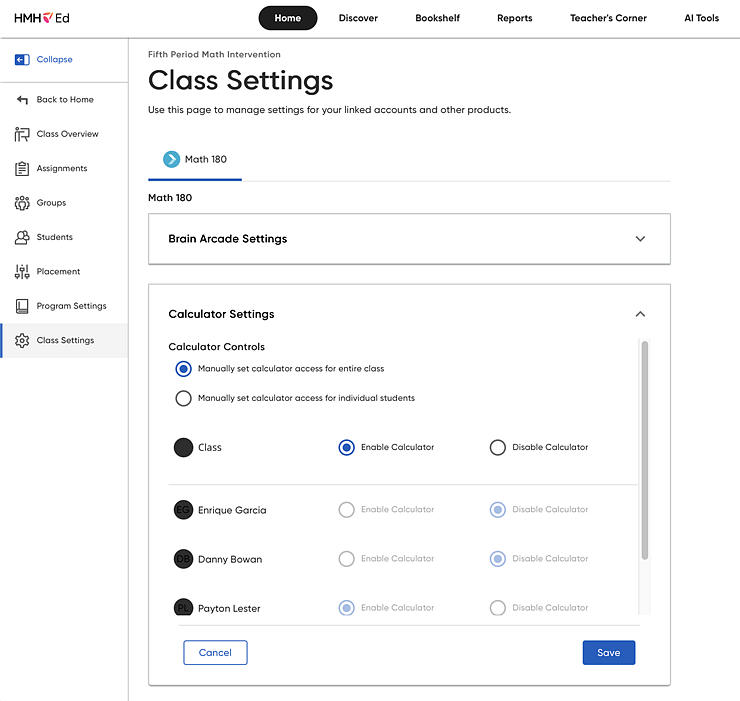
Task: Click the Payton Lester name
Action: (x=229, y=608)
